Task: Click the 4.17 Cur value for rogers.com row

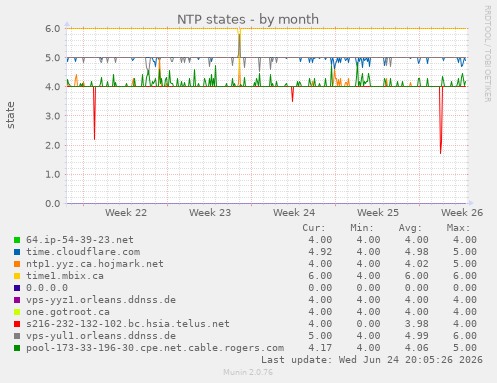Action: click(320, 348)
